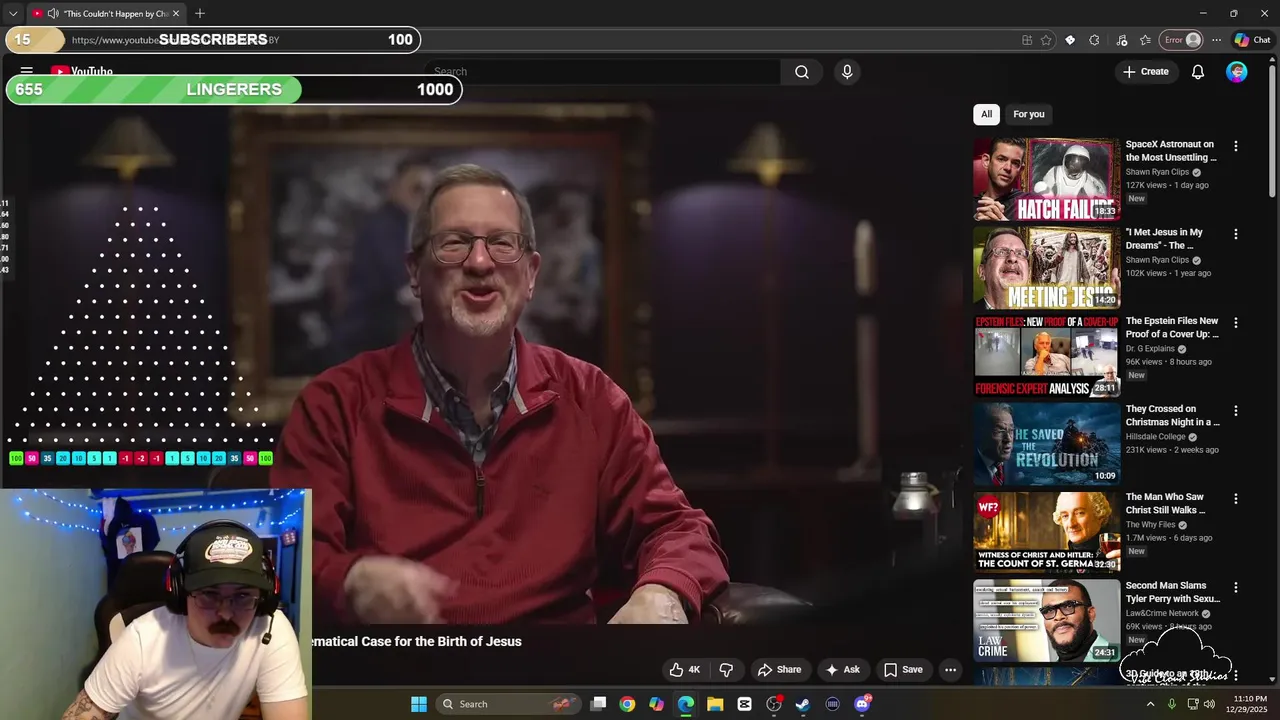The image size is (1280, 720).
Task: Click the Windows Start button
Action: coord(419,704)
